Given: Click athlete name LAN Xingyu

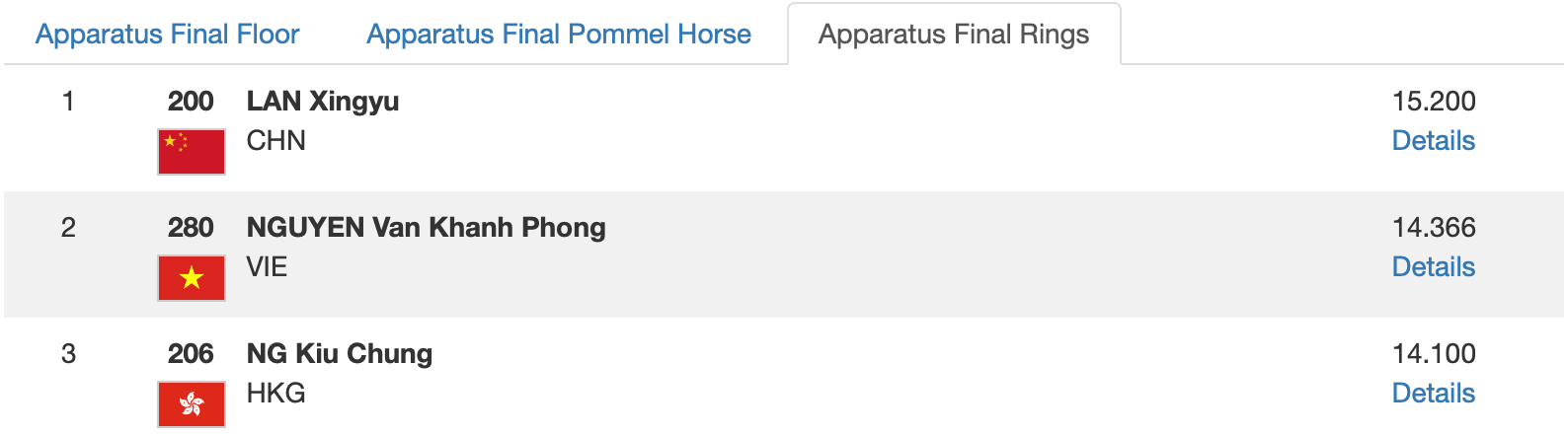Looking at the screenshot, I should (323, 101).
